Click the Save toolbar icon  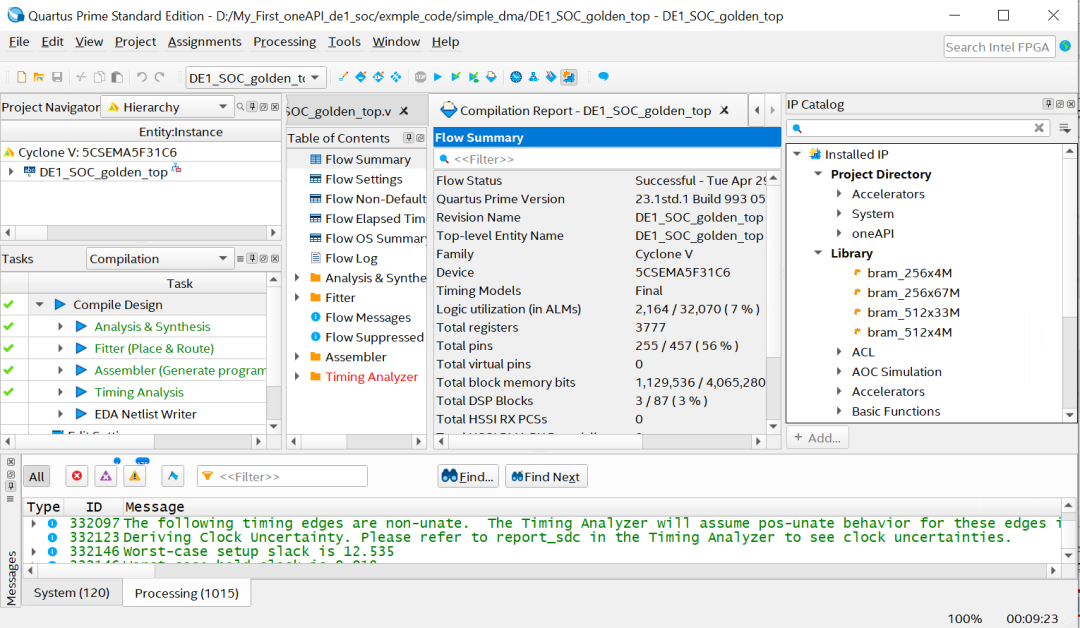(57, 77)
